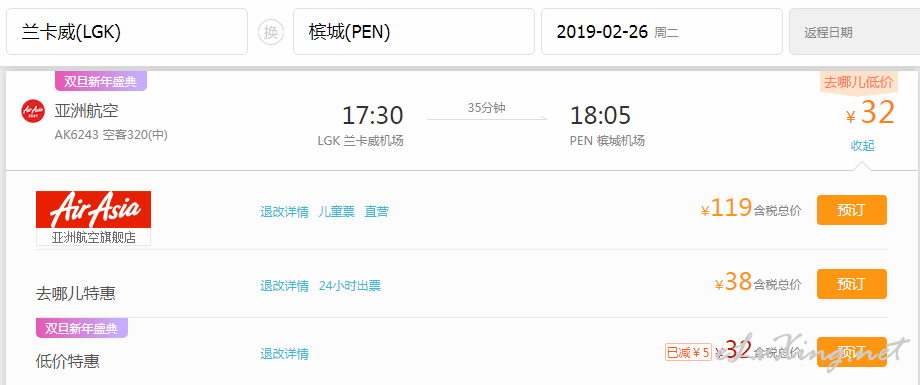Open departure date picker 2019-02-26
This screenshot has height=385, width=920.
click(662, 32)
